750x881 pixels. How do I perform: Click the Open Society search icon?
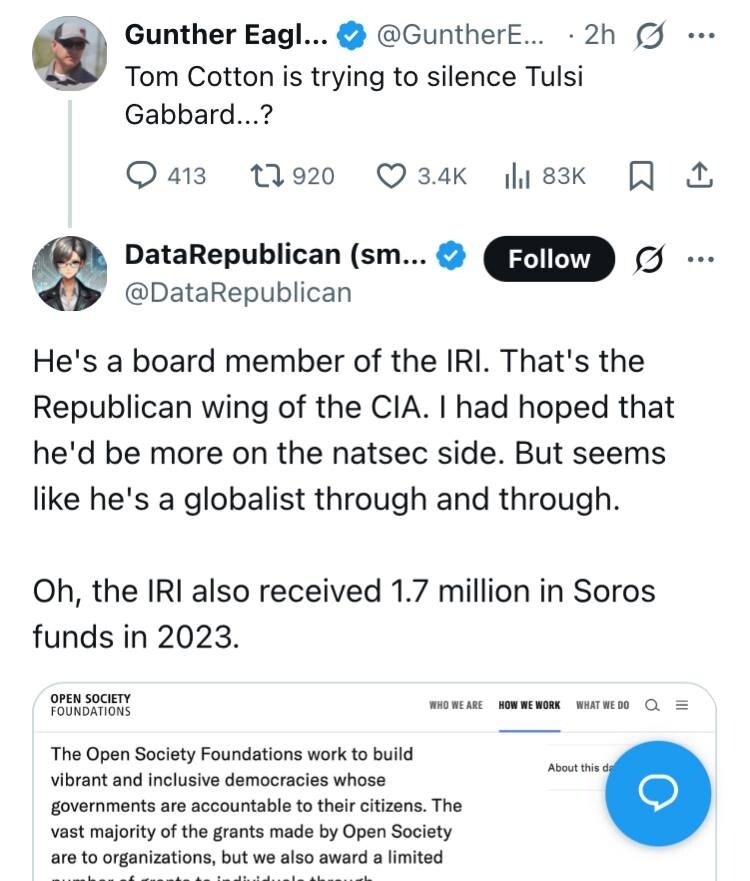(x=652, y=705)
